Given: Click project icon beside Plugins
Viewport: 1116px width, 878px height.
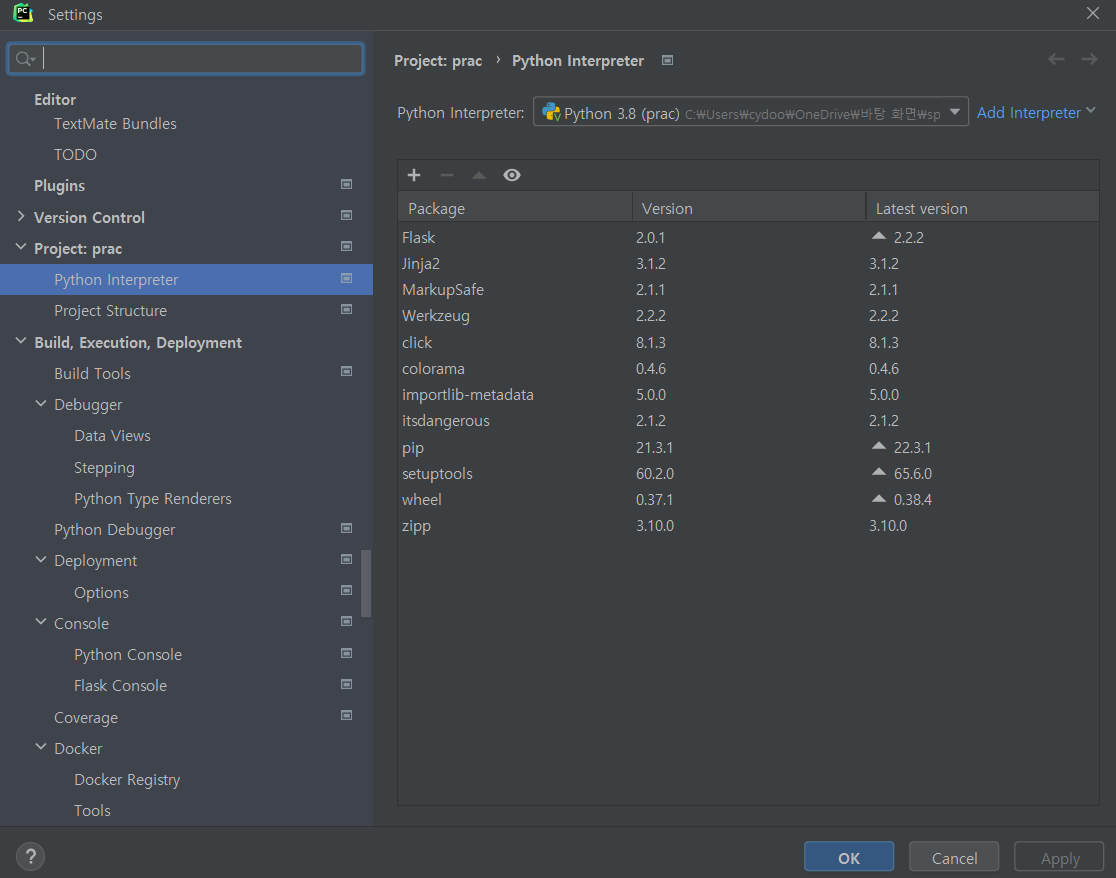Looking at the screenshot, I should pos(347,184).
